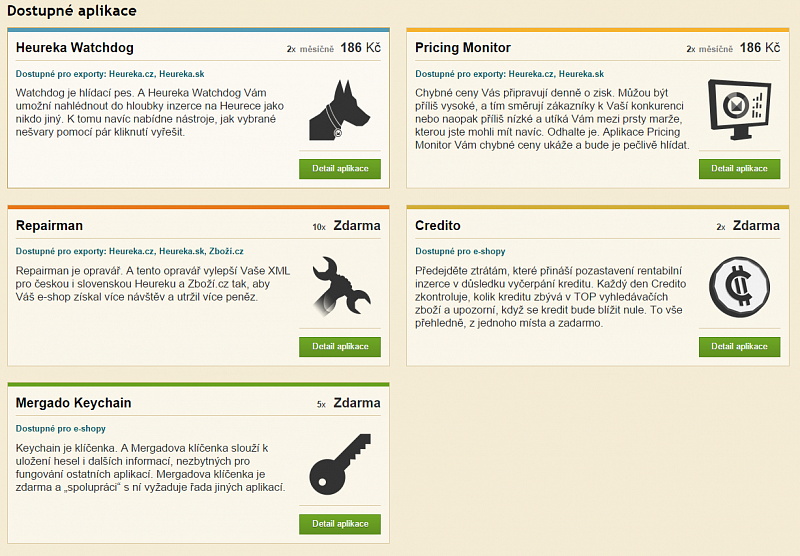Image resolution: width=800 pixels, height=556 pixels.
Task: Click the Credito card title
Action: (438, 225)
